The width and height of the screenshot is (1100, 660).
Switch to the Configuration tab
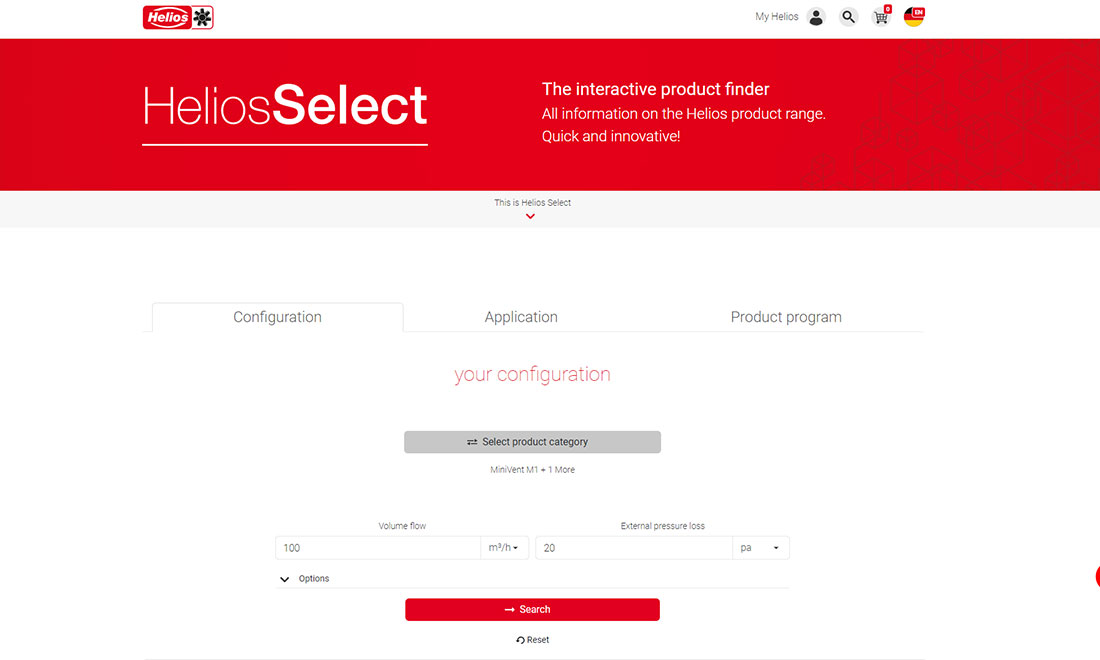tap(277, 317)
